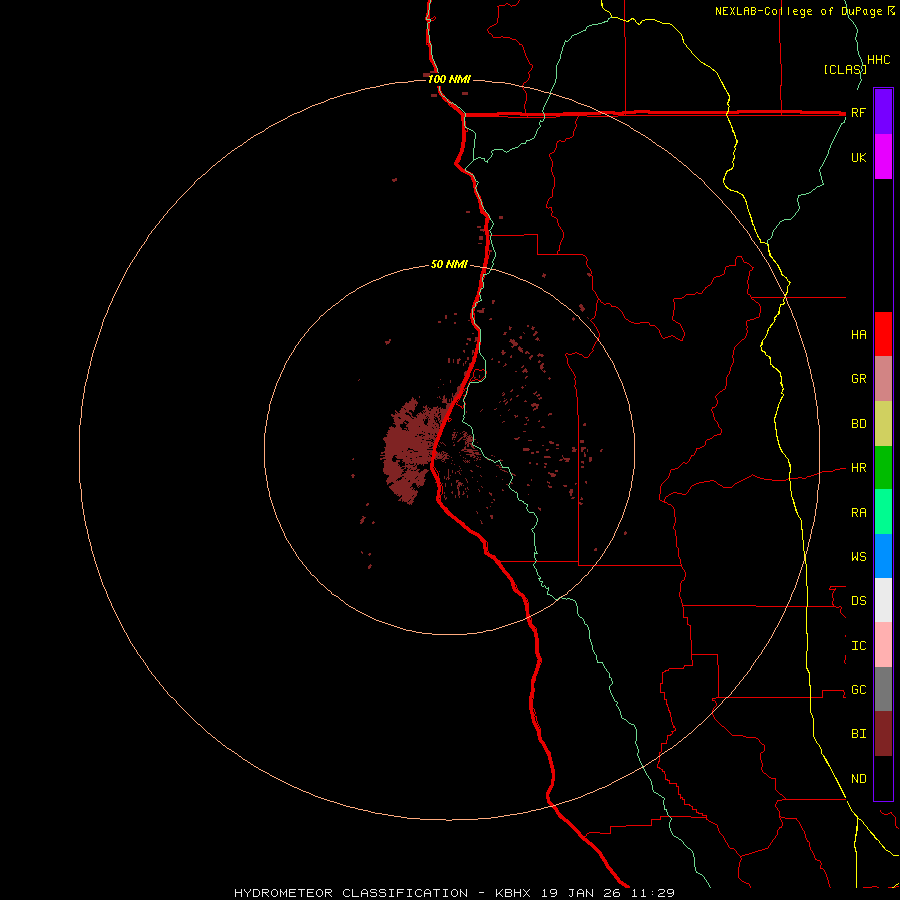This screenshot has width=900, height=900.
Task: Click the 50 NMI range ring label
Action: coord(449,264)
